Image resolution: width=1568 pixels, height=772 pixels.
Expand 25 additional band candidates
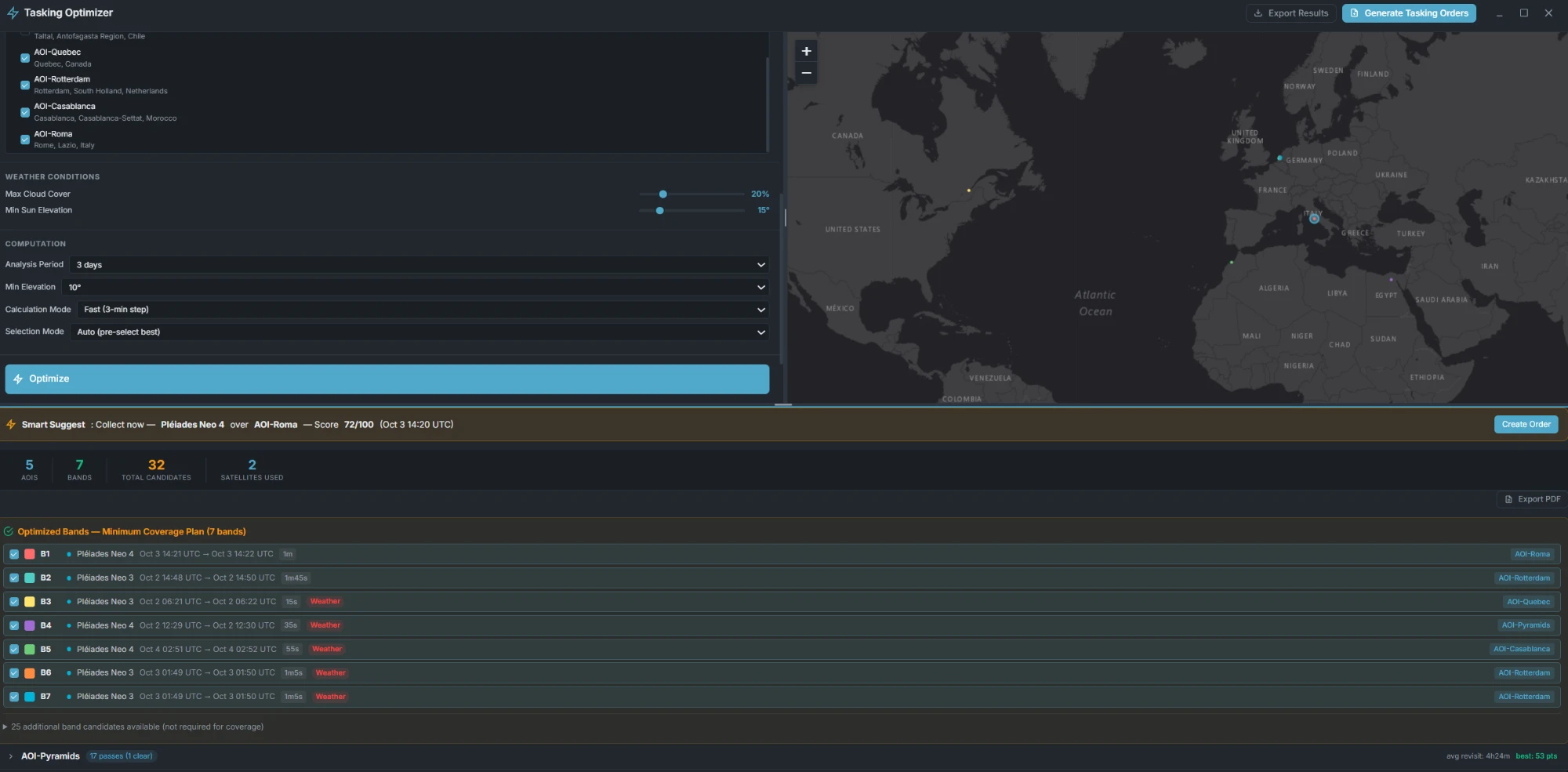coord(133,727)
